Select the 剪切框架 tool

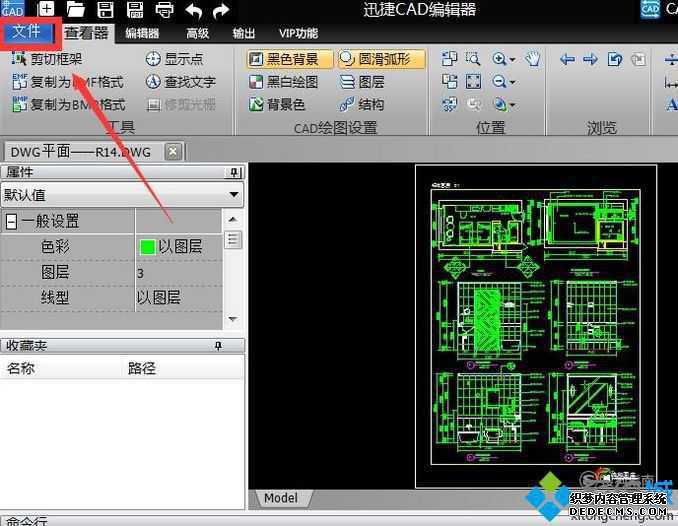(x=47, y=58)
